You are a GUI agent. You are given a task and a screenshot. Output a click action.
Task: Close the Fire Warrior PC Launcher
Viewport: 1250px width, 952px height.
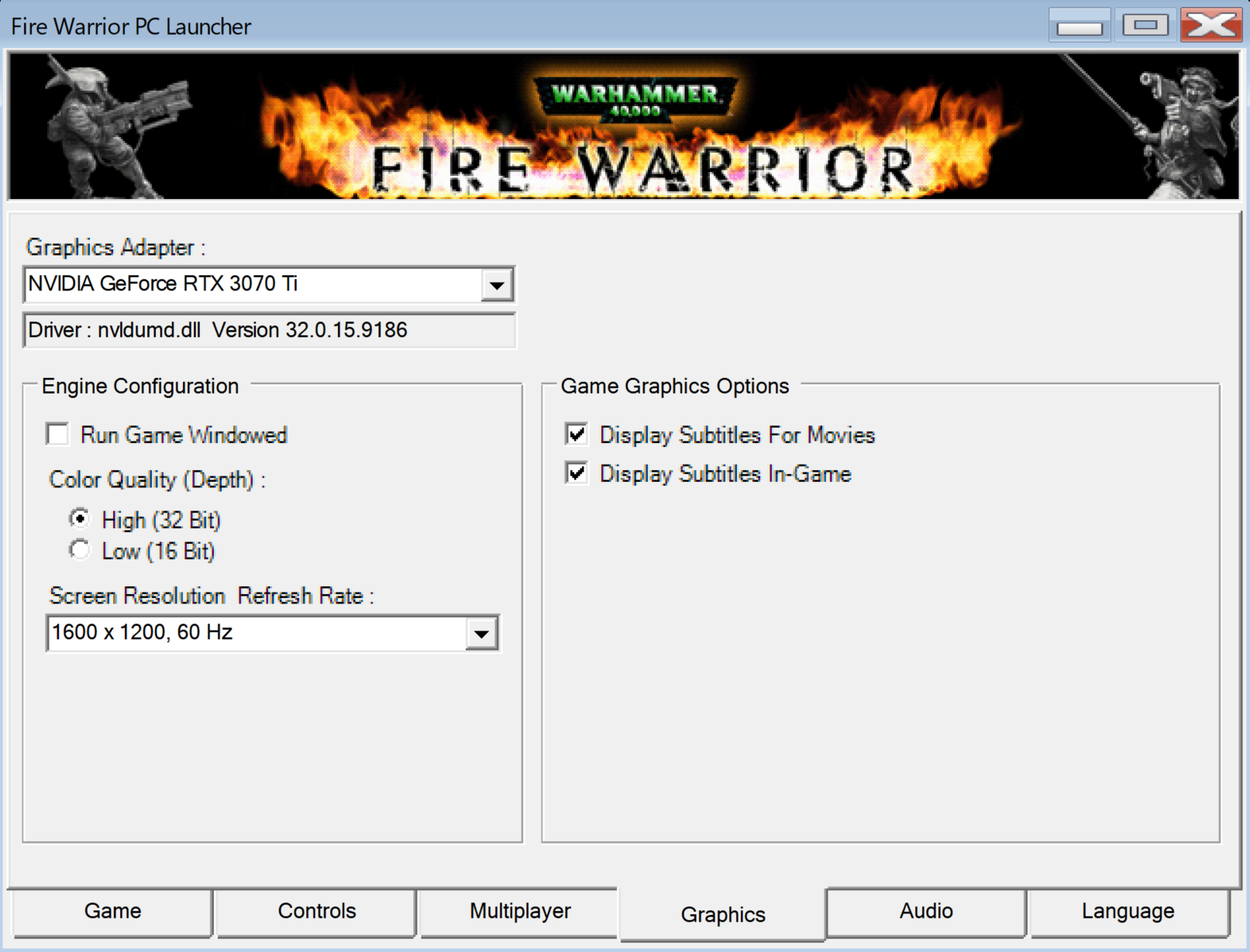1211,26
